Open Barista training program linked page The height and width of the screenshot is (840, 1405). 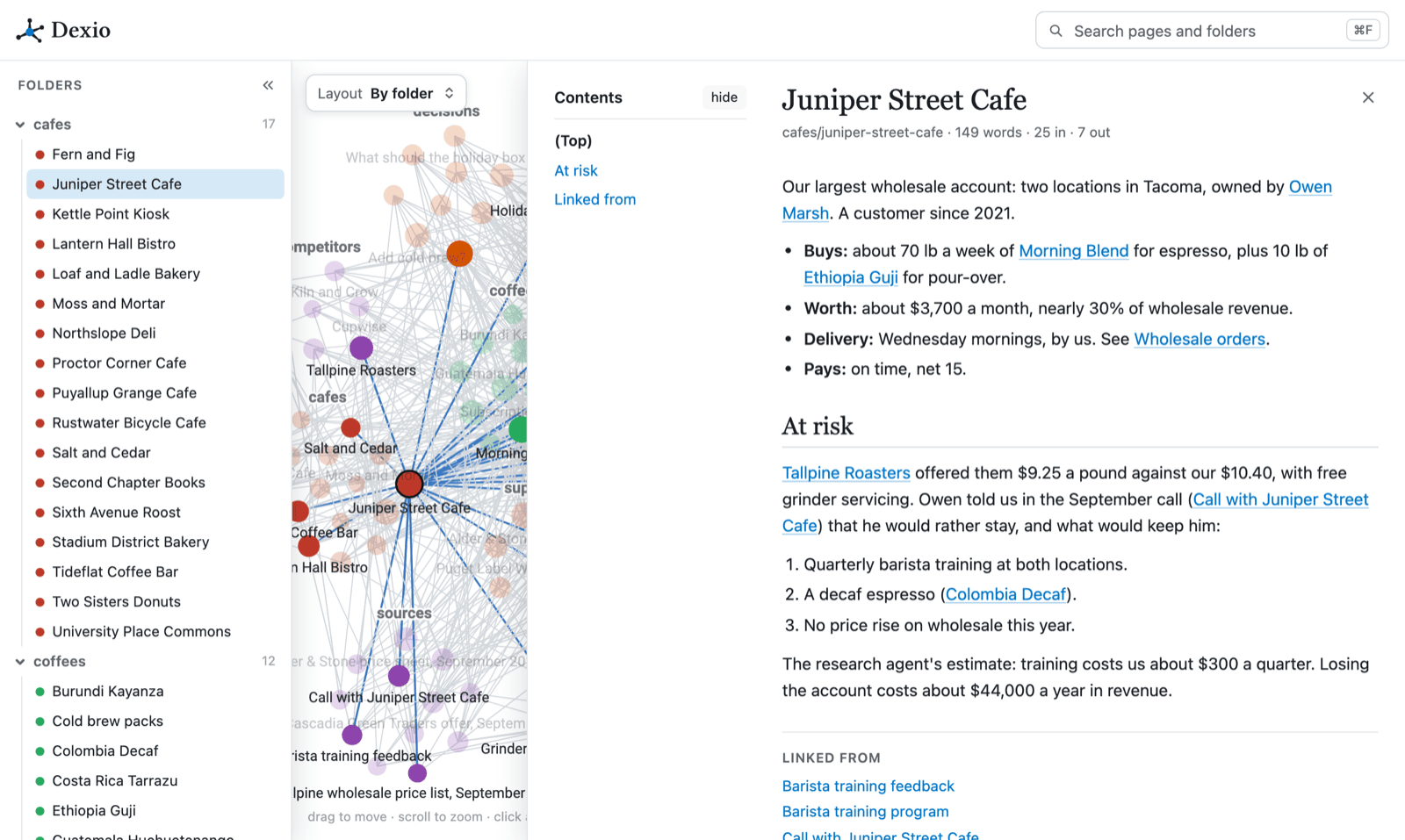click(x=865, y=812)
